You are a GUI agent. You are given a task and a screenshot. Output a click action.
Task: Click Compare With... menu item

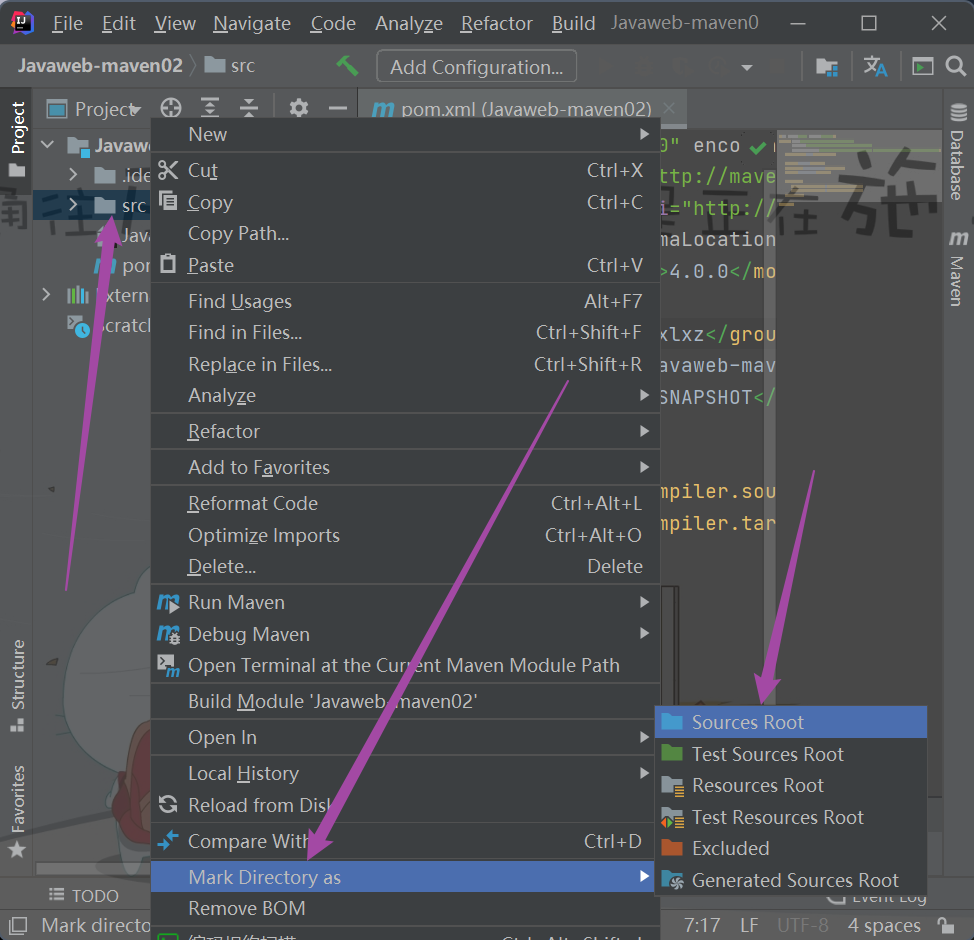pyautogui.click(x=403, y=841)
